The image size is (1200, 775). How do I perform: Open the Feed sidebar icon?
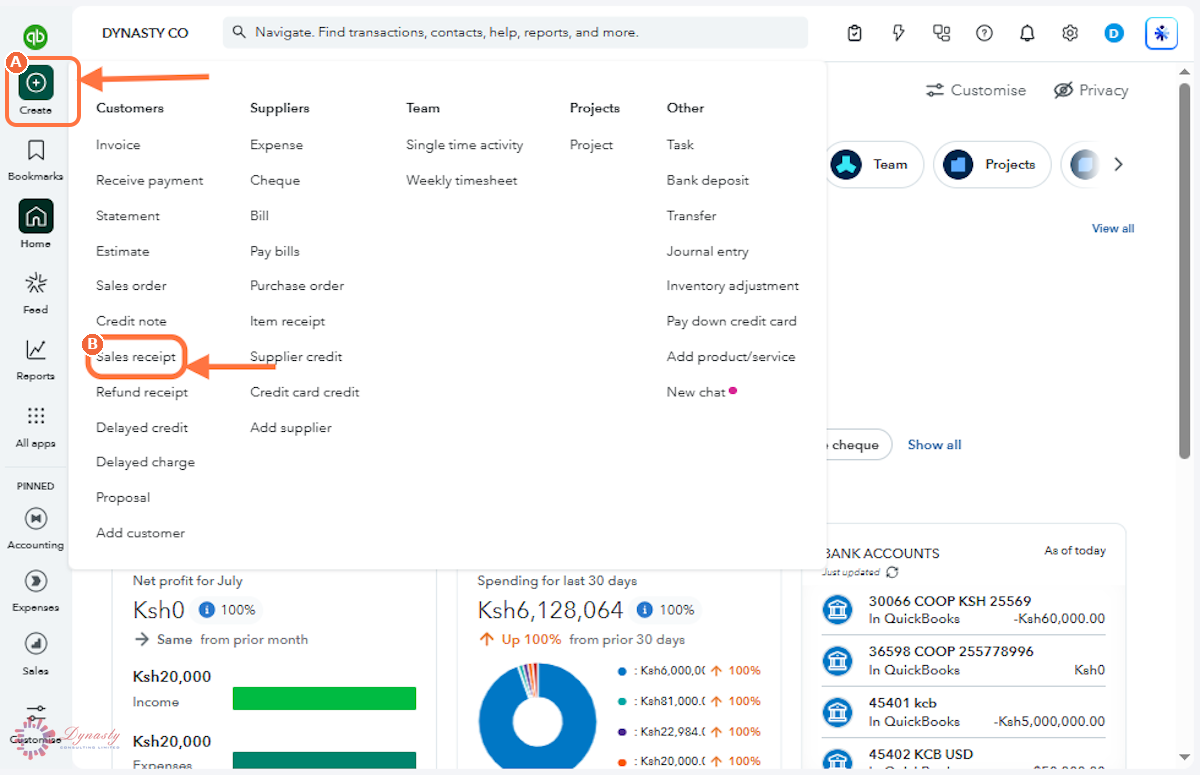(x=36, y=283)
